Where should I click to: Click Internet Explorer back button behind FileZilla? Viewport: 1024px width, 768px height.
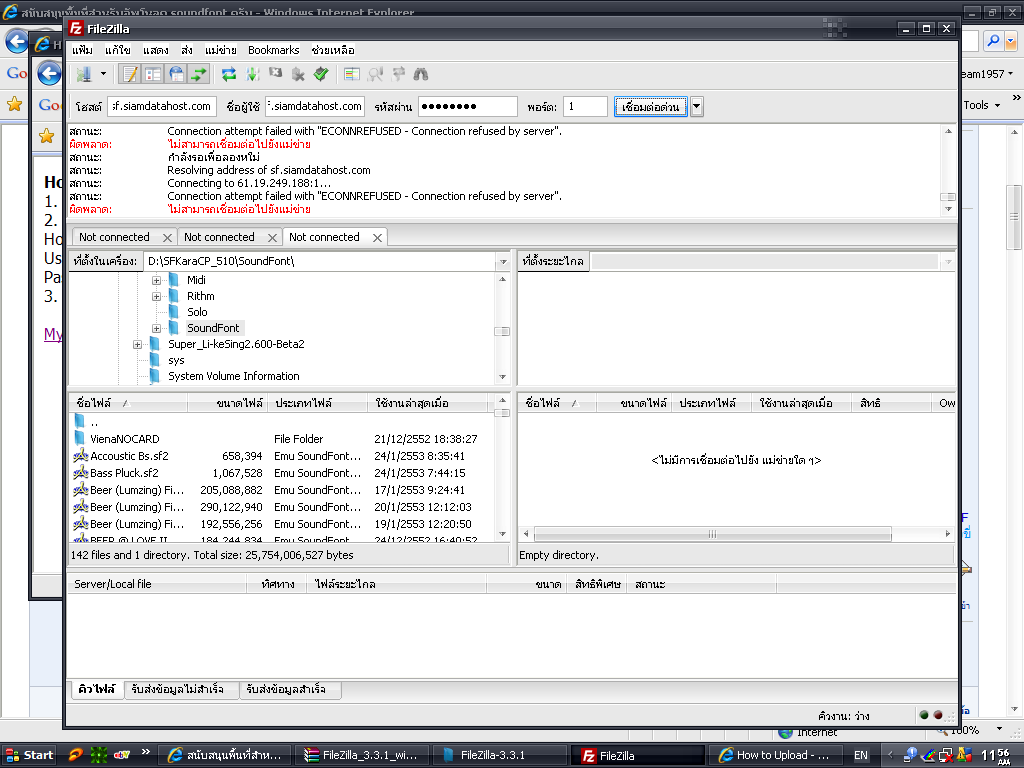(x=49, y=72)
